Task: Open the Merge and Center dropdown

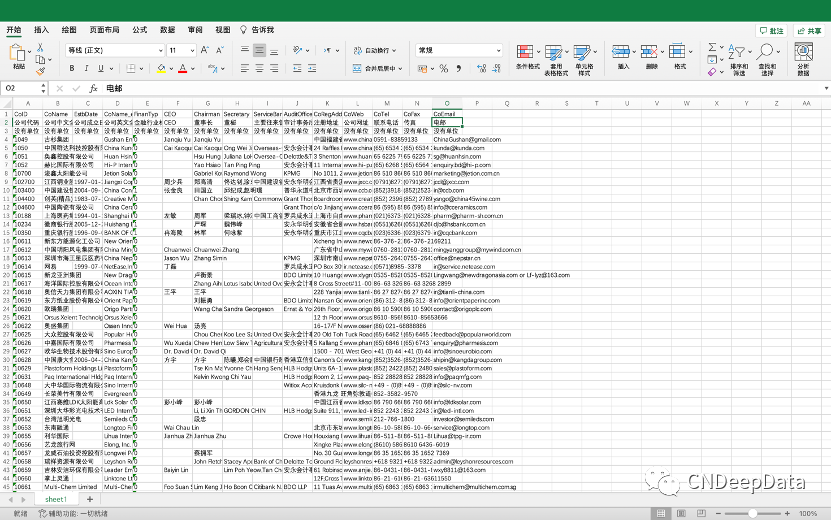Action: (x=400, y=68)
